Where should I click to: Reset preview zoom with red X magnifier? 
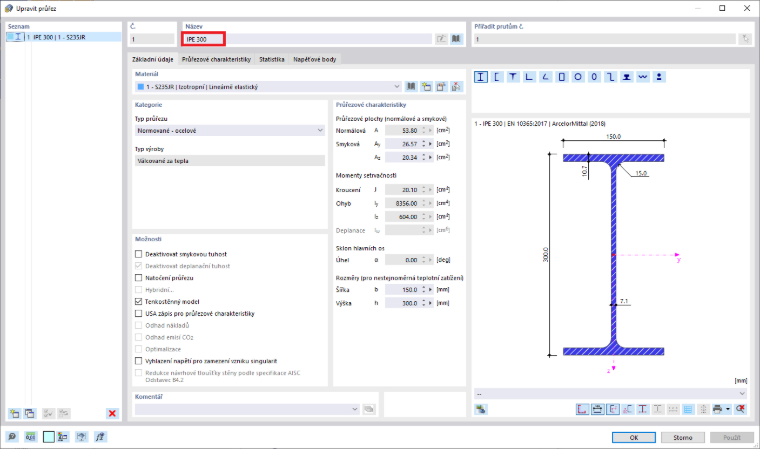pos(740,409)
